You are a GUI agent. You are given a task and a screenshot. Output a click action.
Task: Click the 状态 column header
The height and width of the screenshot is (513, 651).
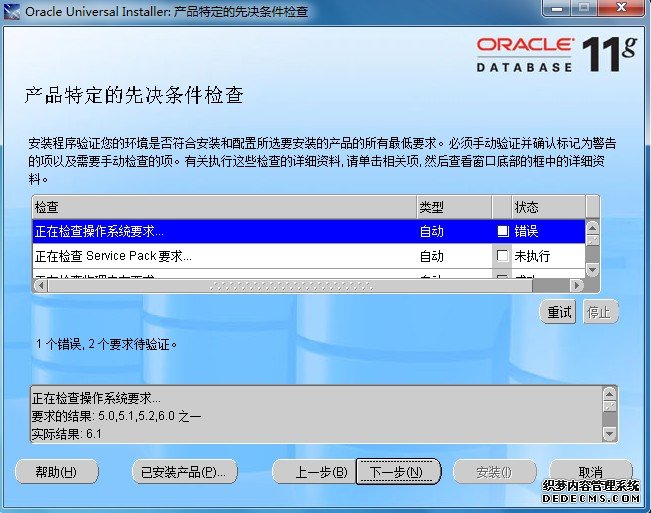[x=549, y=207]
